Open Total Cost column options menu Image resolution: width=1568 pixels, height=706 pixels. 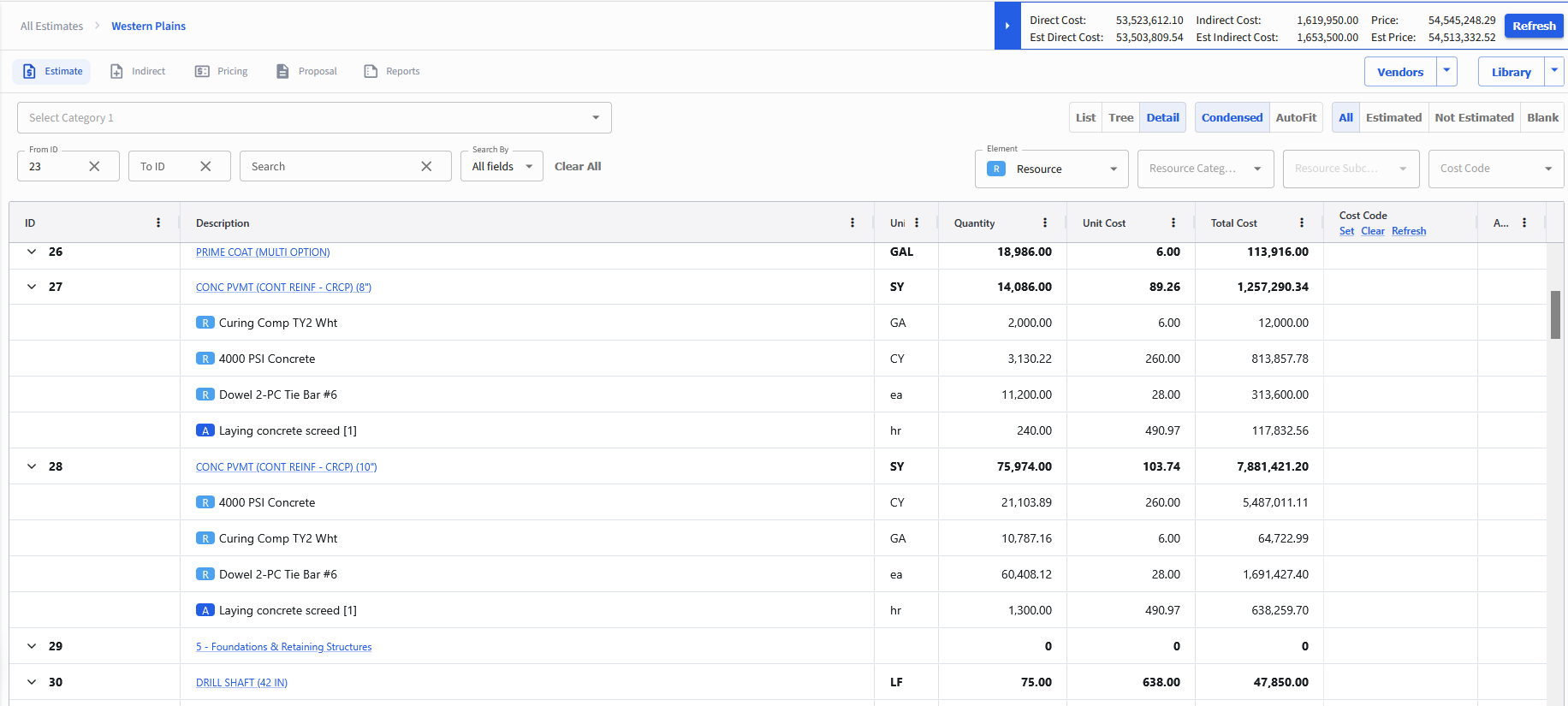[x=1302, y=222]
